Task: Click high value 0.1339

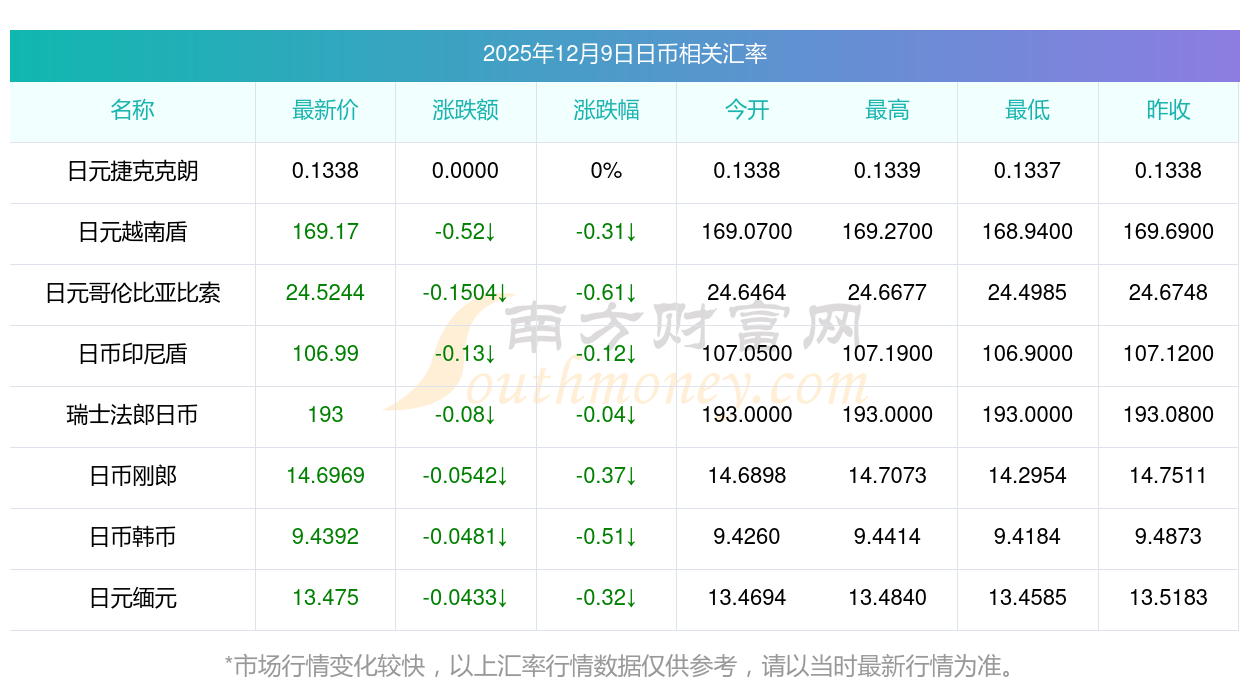Action: (887, 171)
